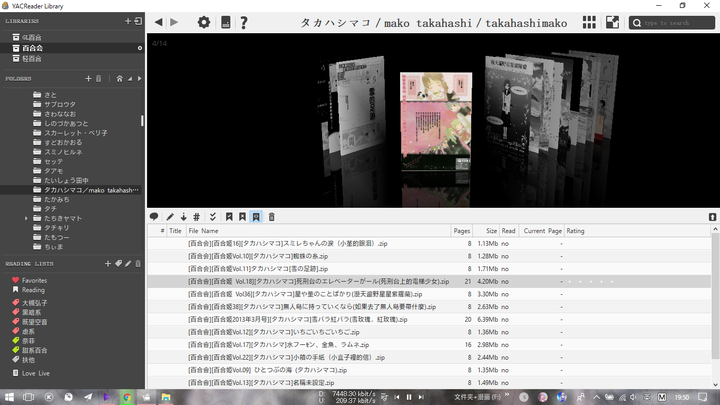Expand all folders arrow icon
Viewport: 720px width, 405px height.
click(140, 79)
